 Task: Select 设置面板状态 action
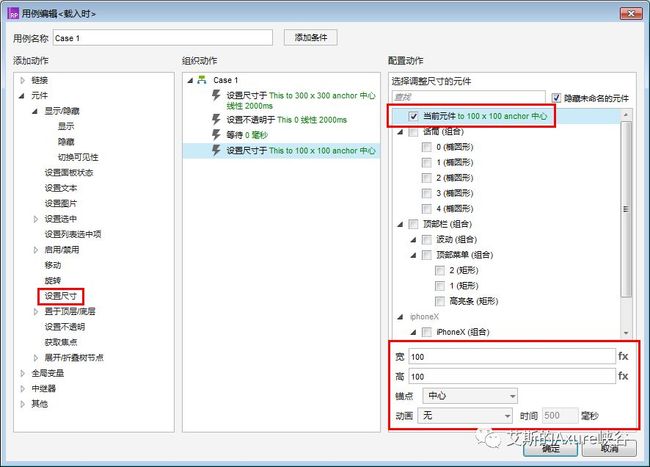69,172
